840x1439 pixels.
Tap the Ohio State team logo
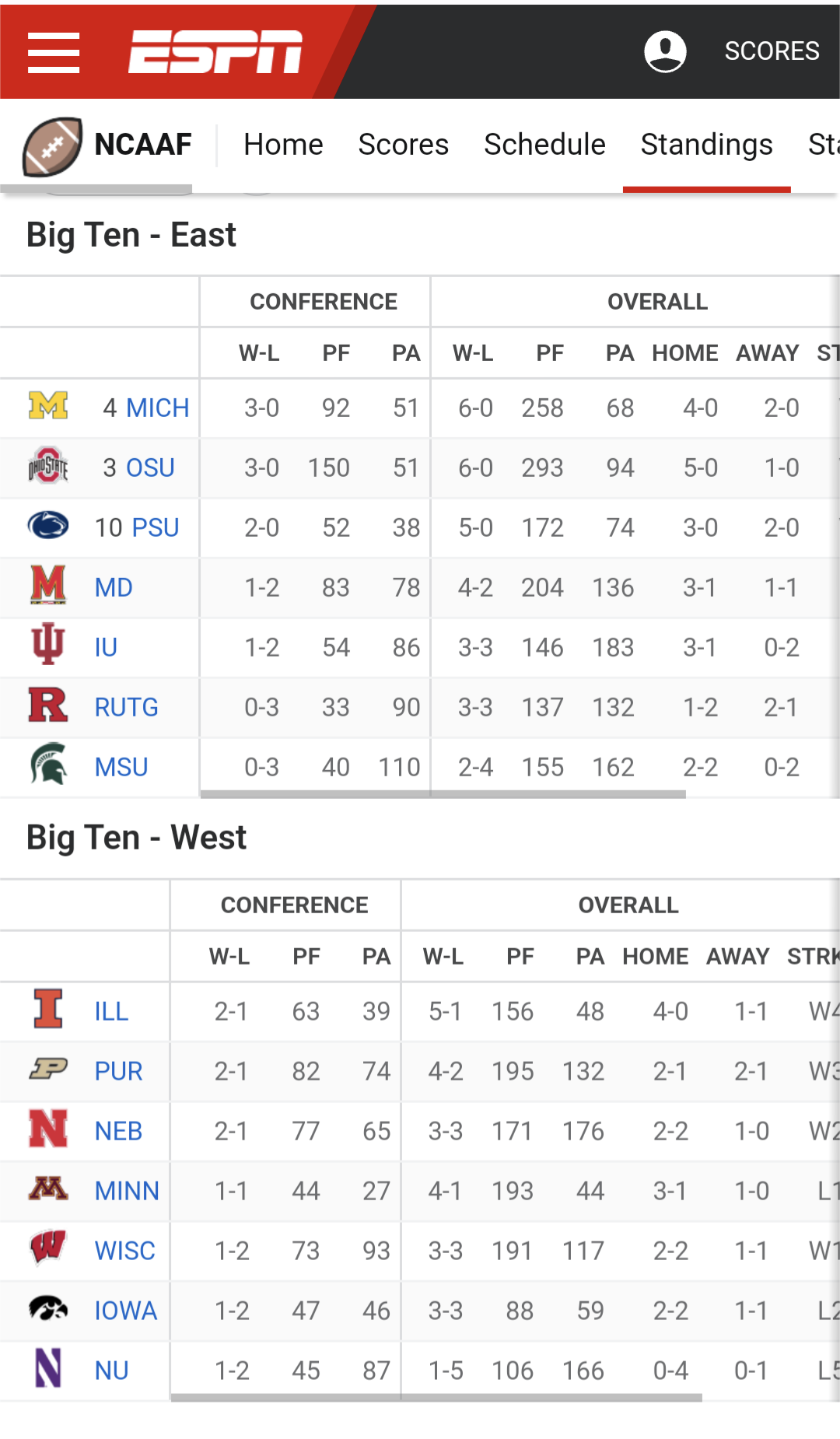click(x=48, y=466)
